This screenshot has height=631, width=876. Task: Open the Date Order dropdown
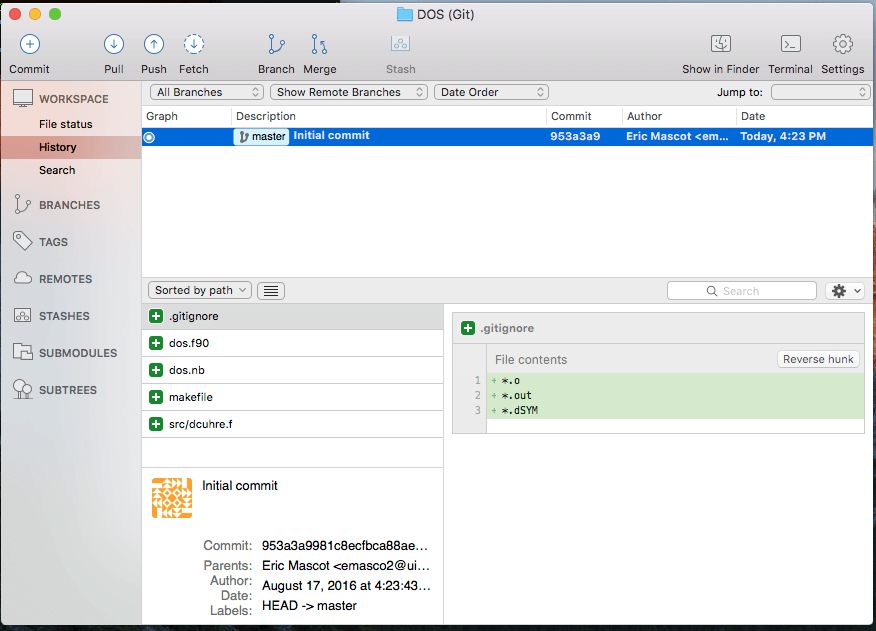point(491,92)
